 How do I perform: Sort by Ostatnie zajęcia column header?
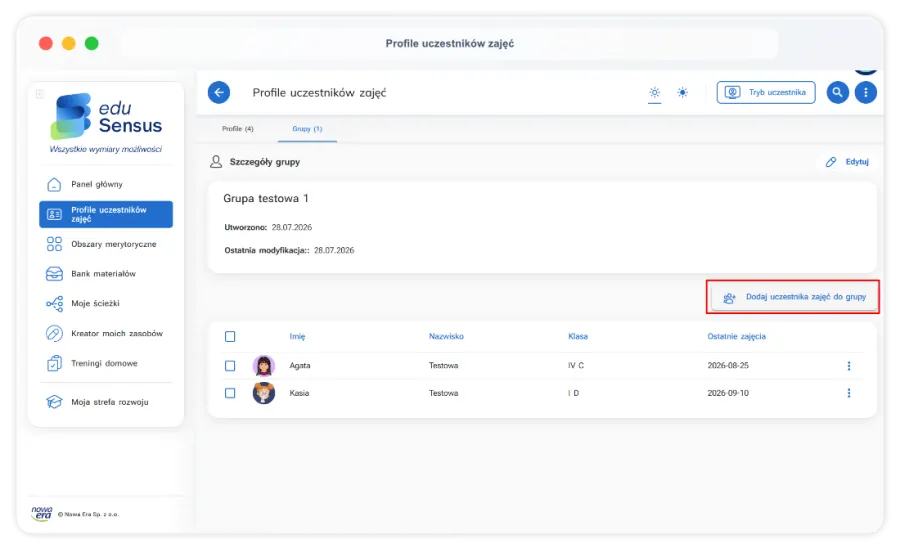coord(736,336)
